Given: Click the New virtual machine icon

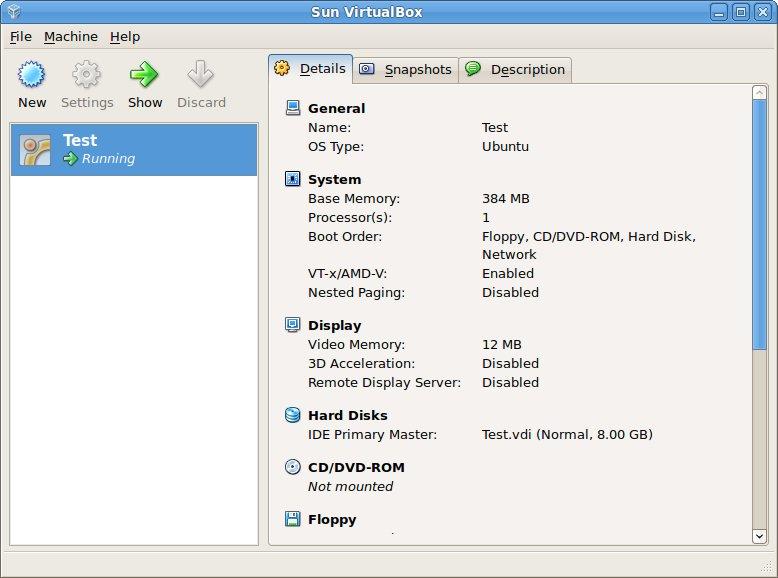Looking at the screenshot, I should [x=32, y=75].
